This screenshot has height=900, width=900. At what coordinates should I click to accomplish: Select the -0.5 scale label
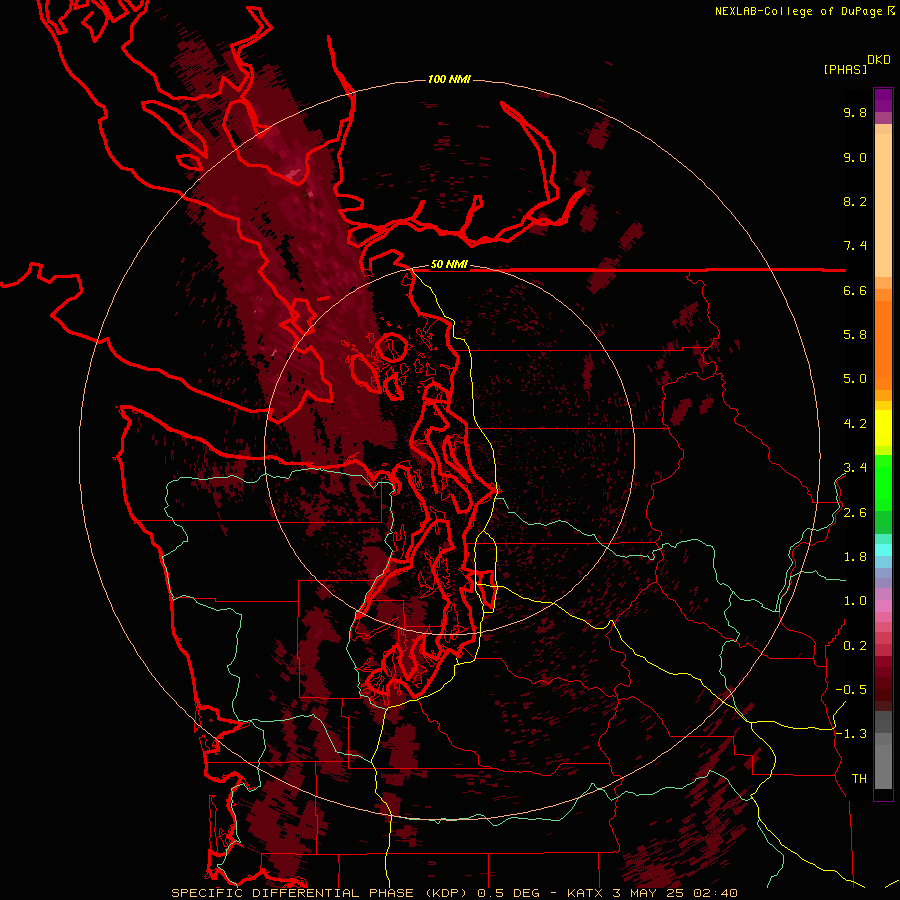851,690
